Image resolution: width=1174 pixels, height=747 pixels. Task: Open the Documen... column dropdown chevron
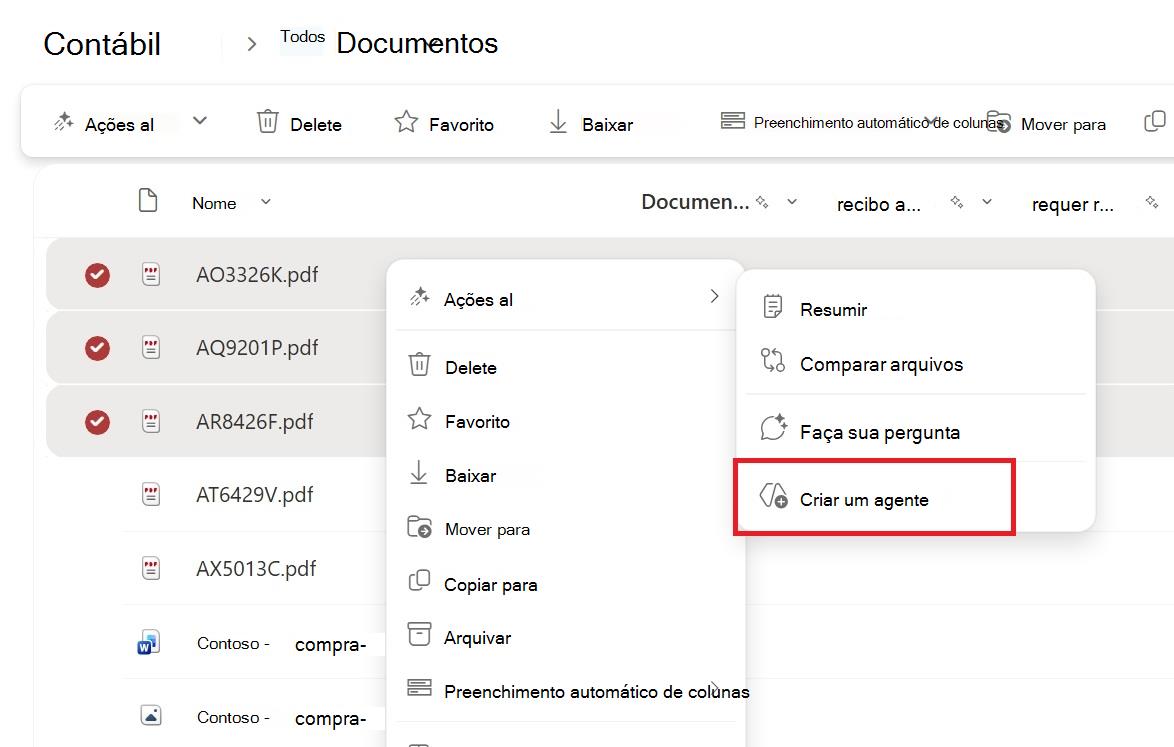pyautogui.click(x=791, y=202)
